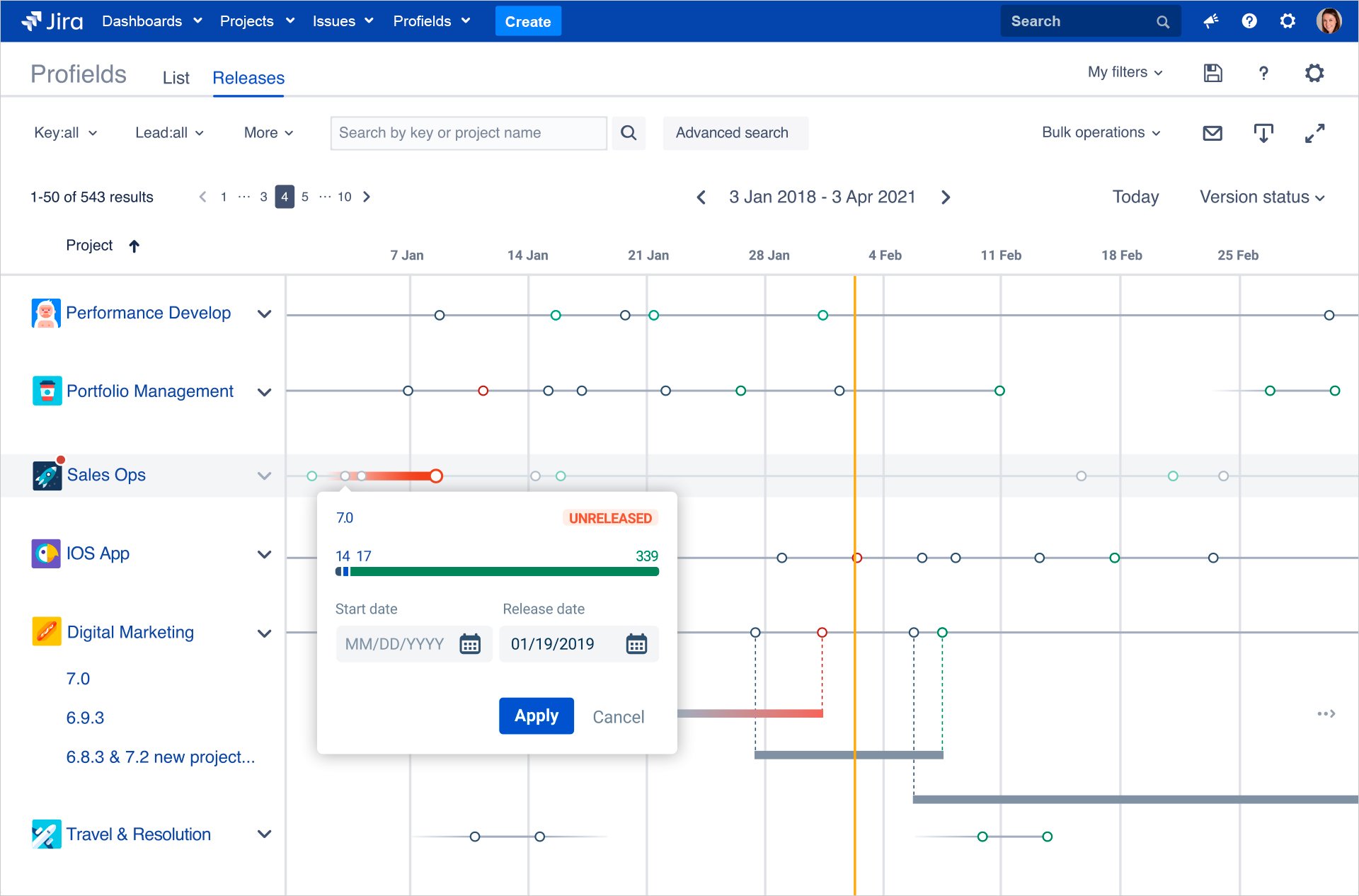Collapse the Digital Marketing project row
1359x896 pixels.
265,633
